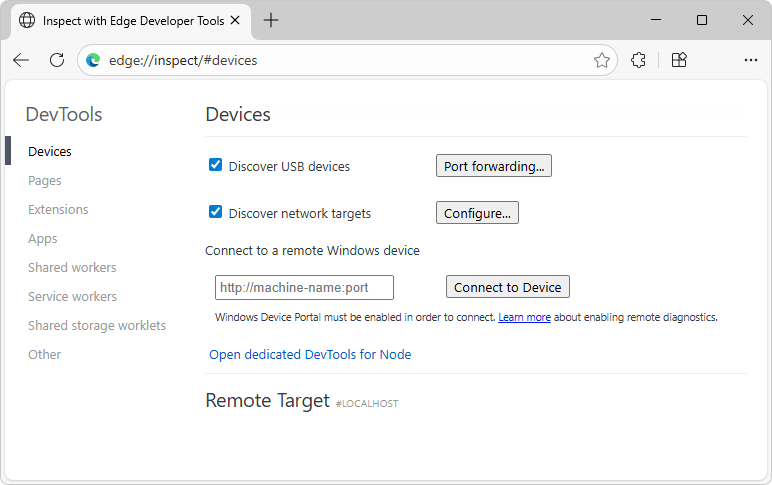This screenshot has height=485, width=772.
Task: Focus the machine-name:port input field
Action: pyautogui.click(x=304, y=288)
